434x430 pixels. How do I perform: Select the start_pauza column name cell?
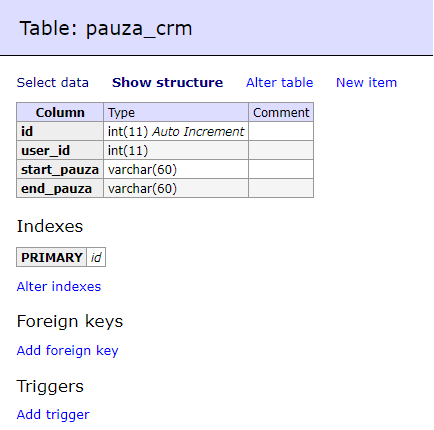[x=60, y=169]
